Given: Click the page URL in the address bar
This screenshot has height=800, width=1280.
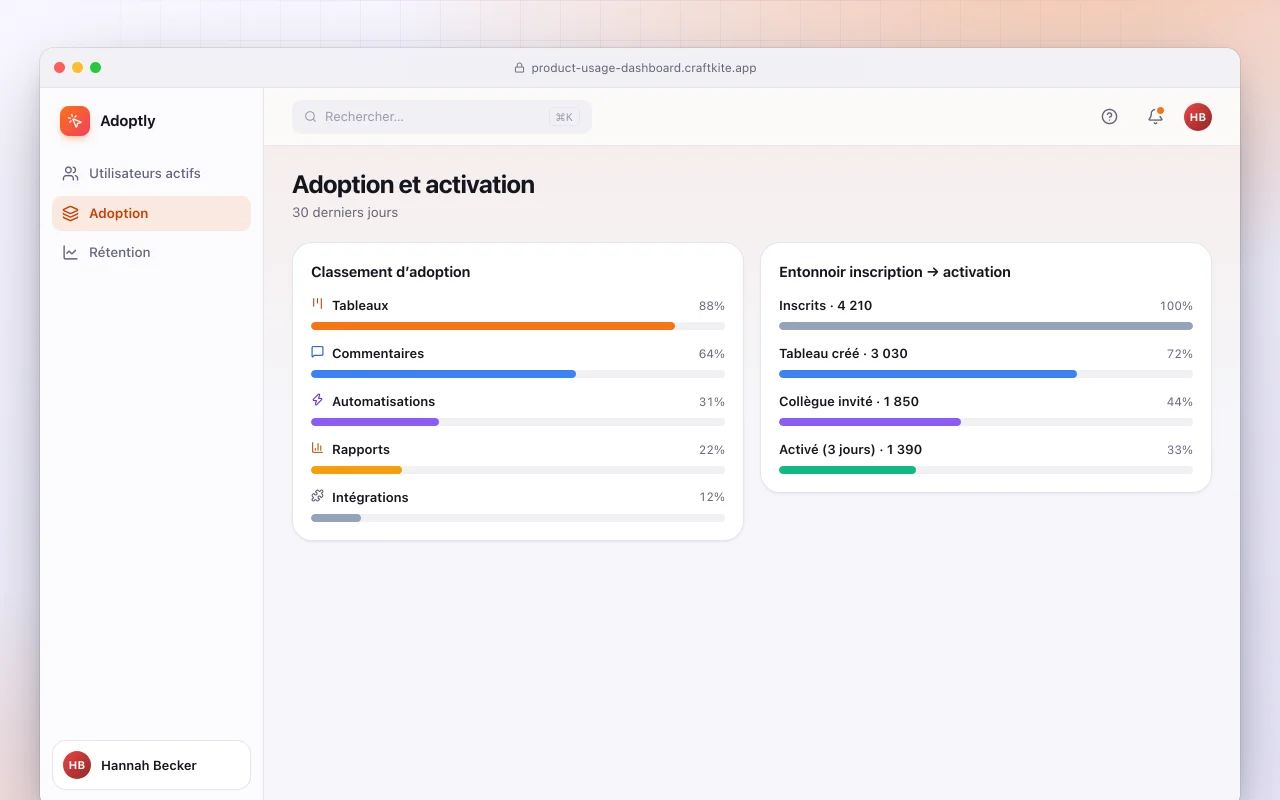Looking at the screenshot, I should 644,68.
